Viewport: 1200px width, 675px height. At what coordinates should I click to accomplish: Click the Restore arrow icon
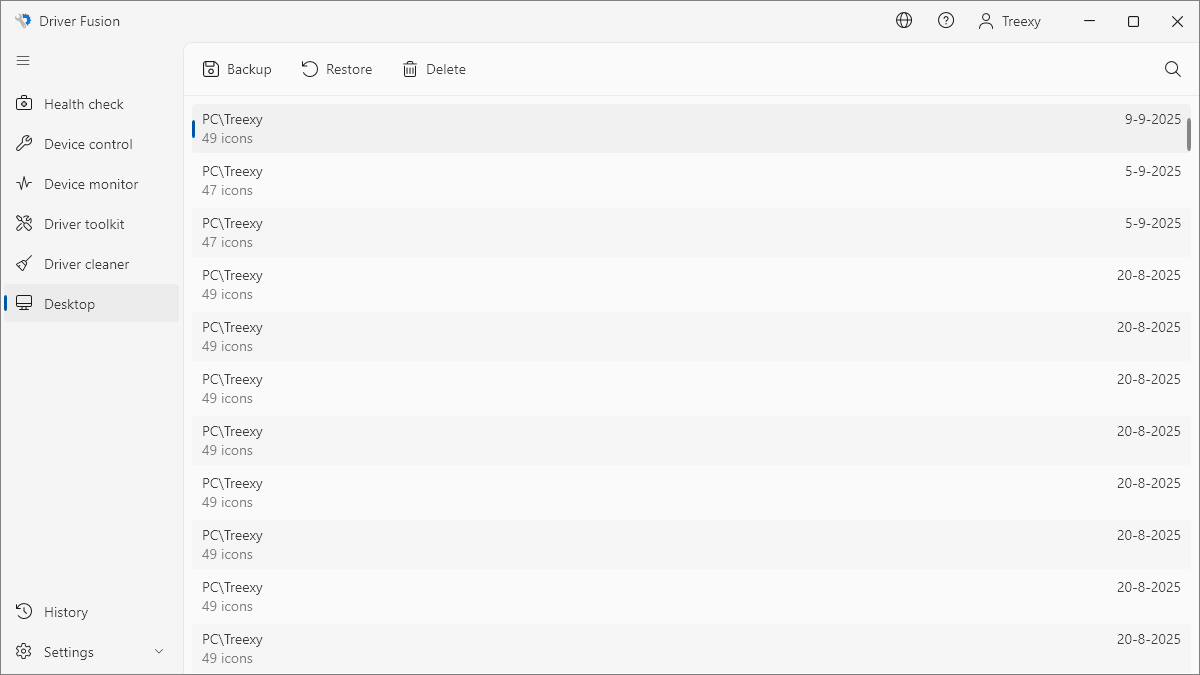tap(310, 69)
